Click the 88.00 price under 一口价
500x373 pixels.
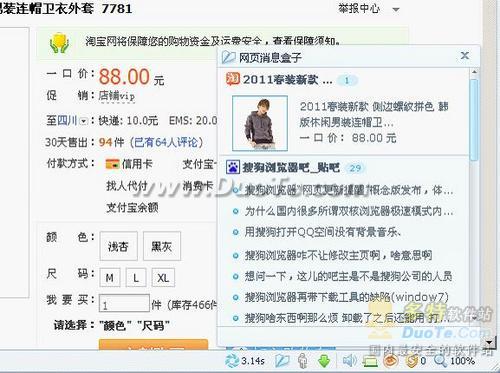124,77
